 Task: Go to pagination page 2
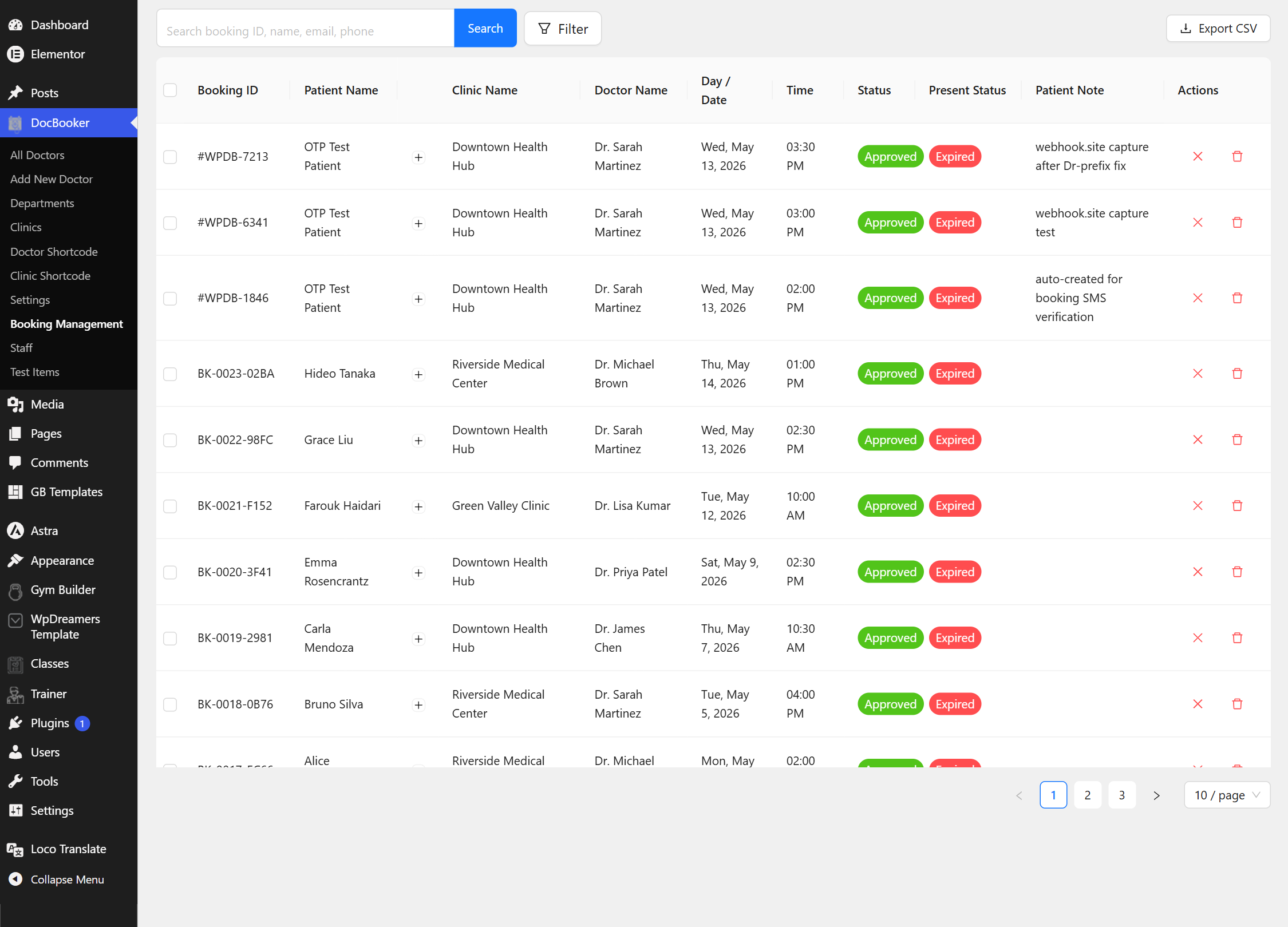(1087, 795)
